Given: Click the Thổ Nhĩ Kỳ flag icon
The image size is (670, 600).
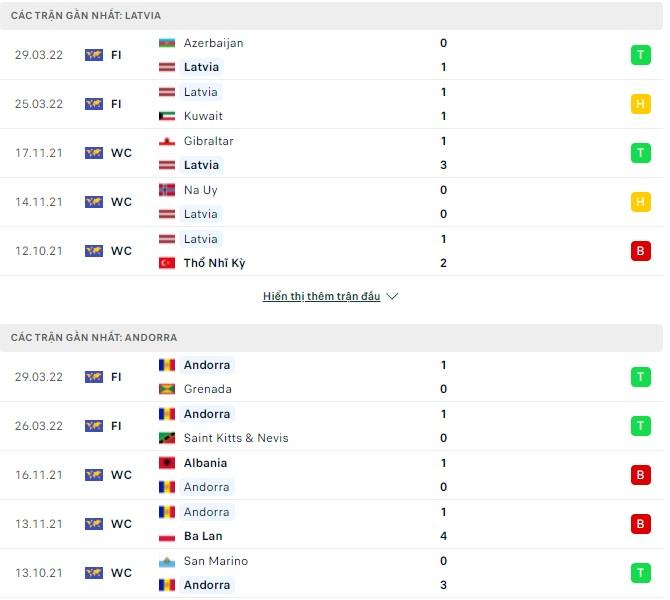Looking at the screenshot, I should (x=167, y=263).
